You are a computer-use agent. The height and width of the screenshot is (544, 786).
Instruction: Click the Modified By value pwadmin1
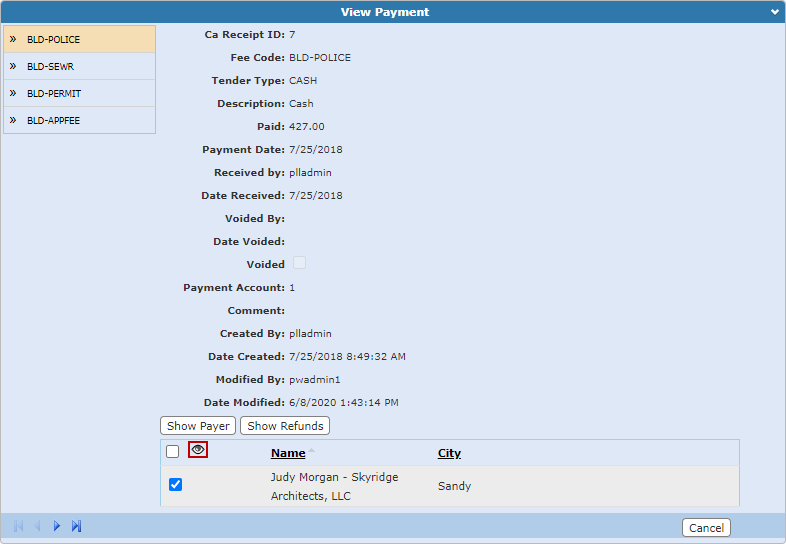coord(315,380)
